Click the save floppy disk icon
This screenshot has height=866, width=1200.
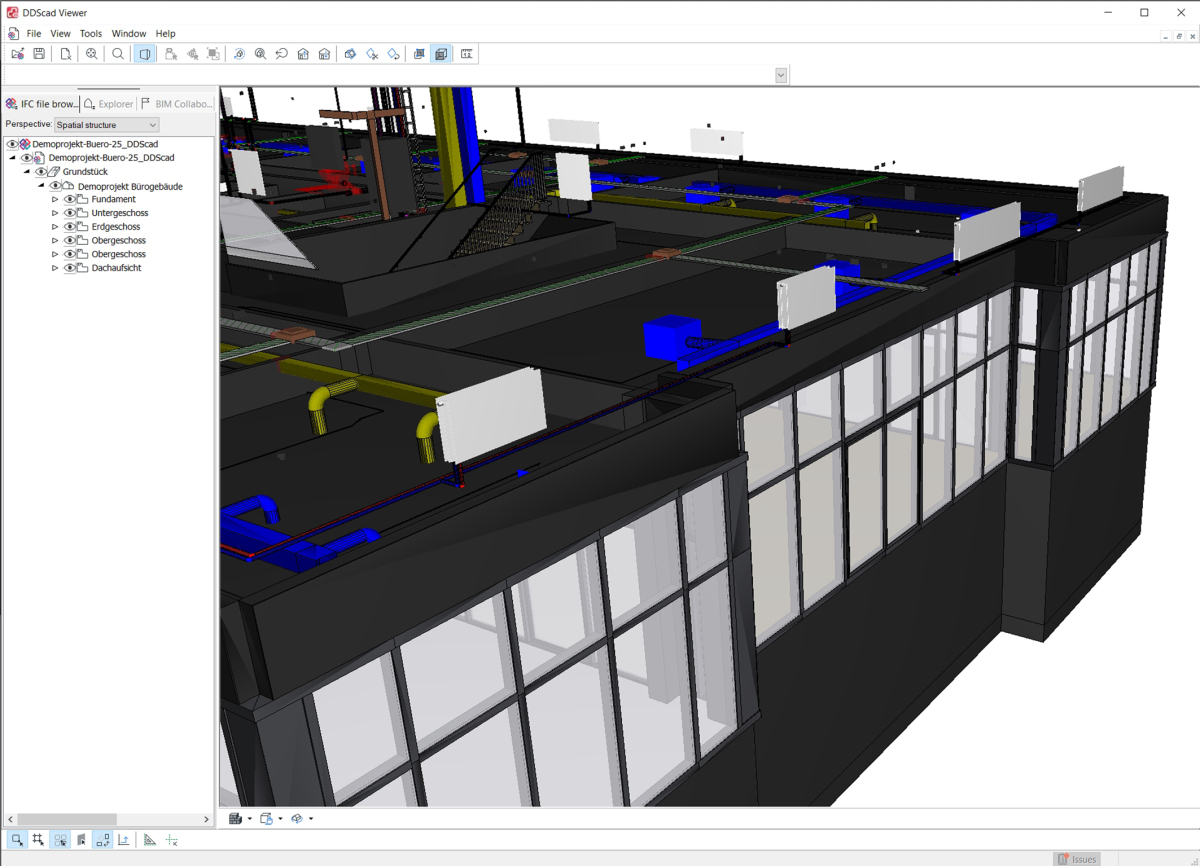point(39,54)
